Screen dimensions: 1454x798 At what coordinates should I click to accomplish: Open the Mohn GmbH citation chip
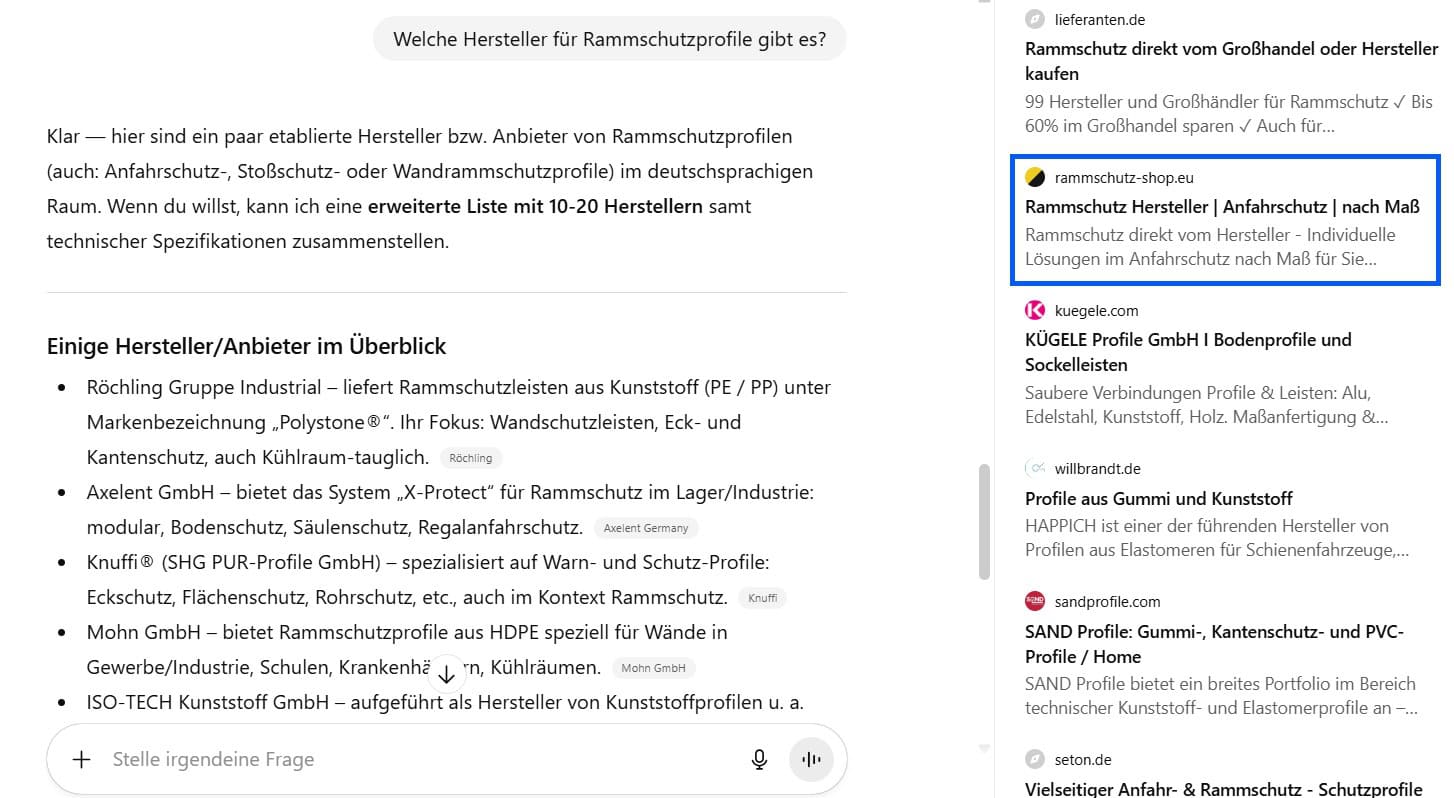click(x=654, y=668)
